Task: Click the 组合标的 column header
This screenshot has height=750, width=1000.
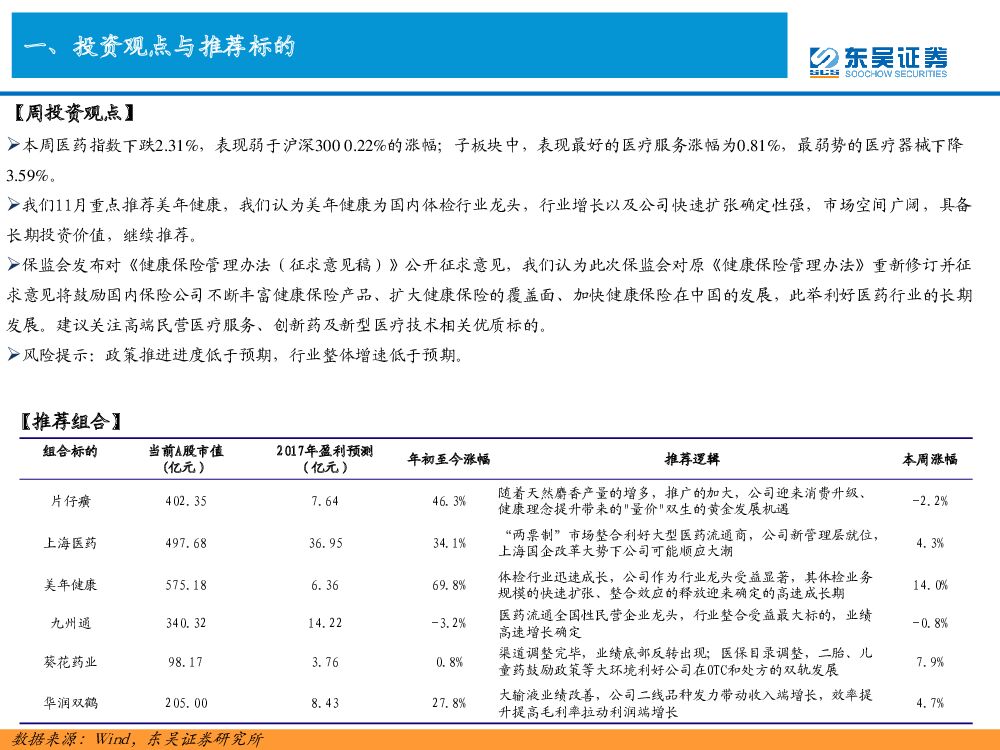Action: pyautogui.click(x=70, y=452)
